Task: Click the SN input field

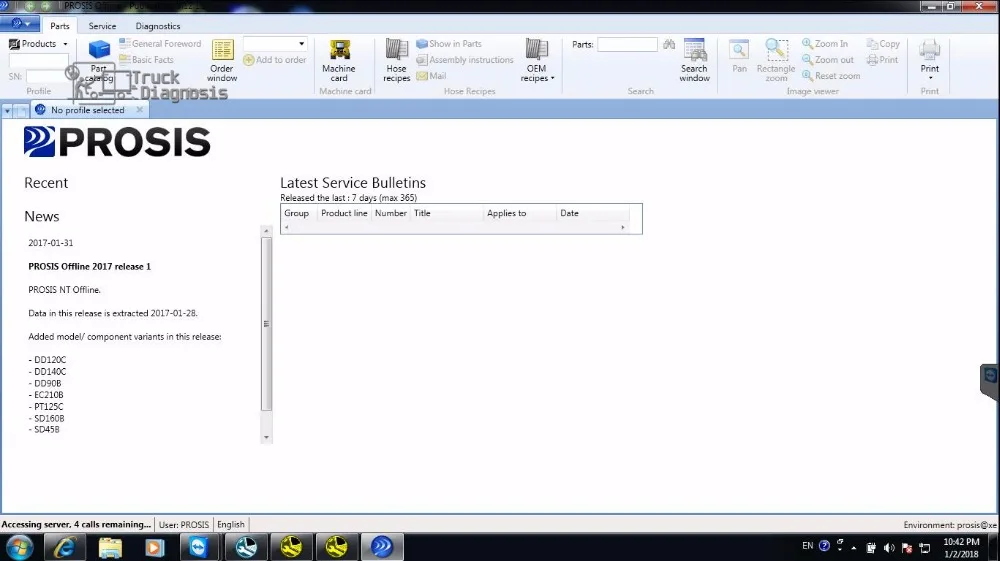Action: click(47, 76)
